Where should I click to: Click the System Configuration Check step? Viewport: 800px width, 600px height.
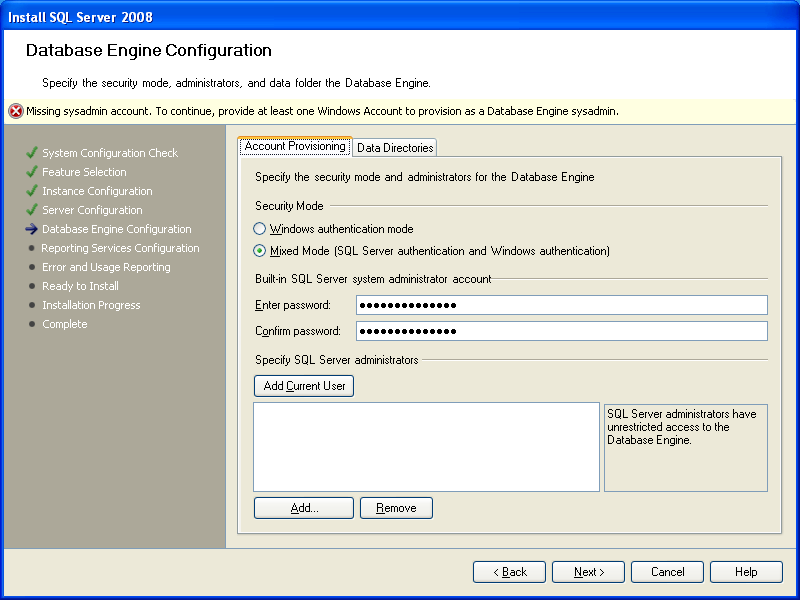110,153
